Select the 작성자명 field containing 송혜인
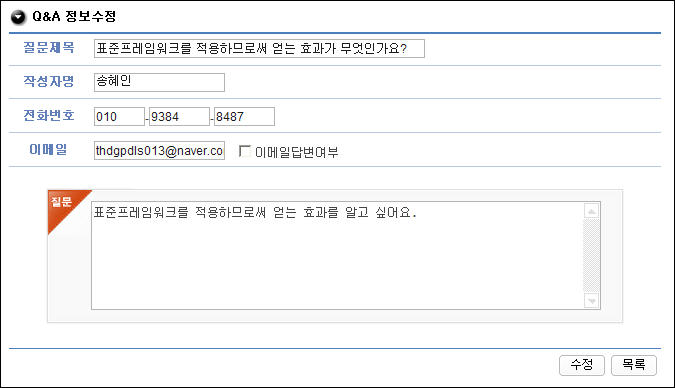This screenshot has width=675, height=388. [x=159, y=82]
